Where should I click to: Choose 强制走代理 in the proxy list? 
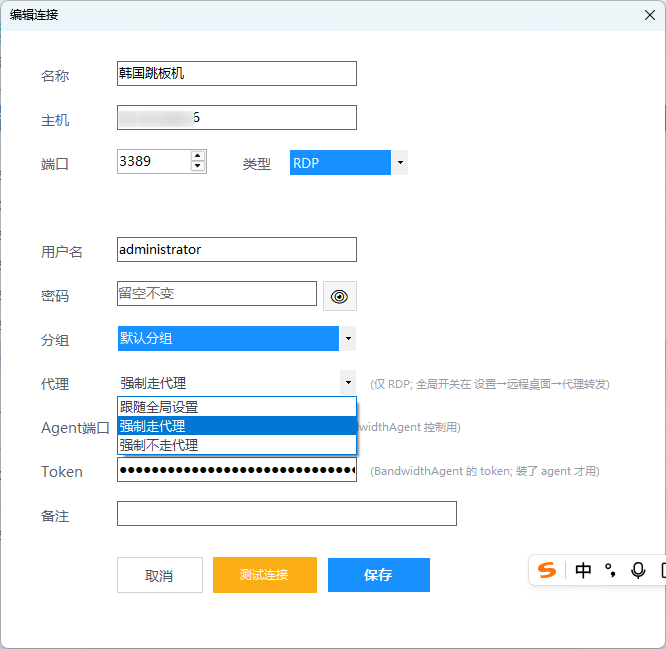237,426
